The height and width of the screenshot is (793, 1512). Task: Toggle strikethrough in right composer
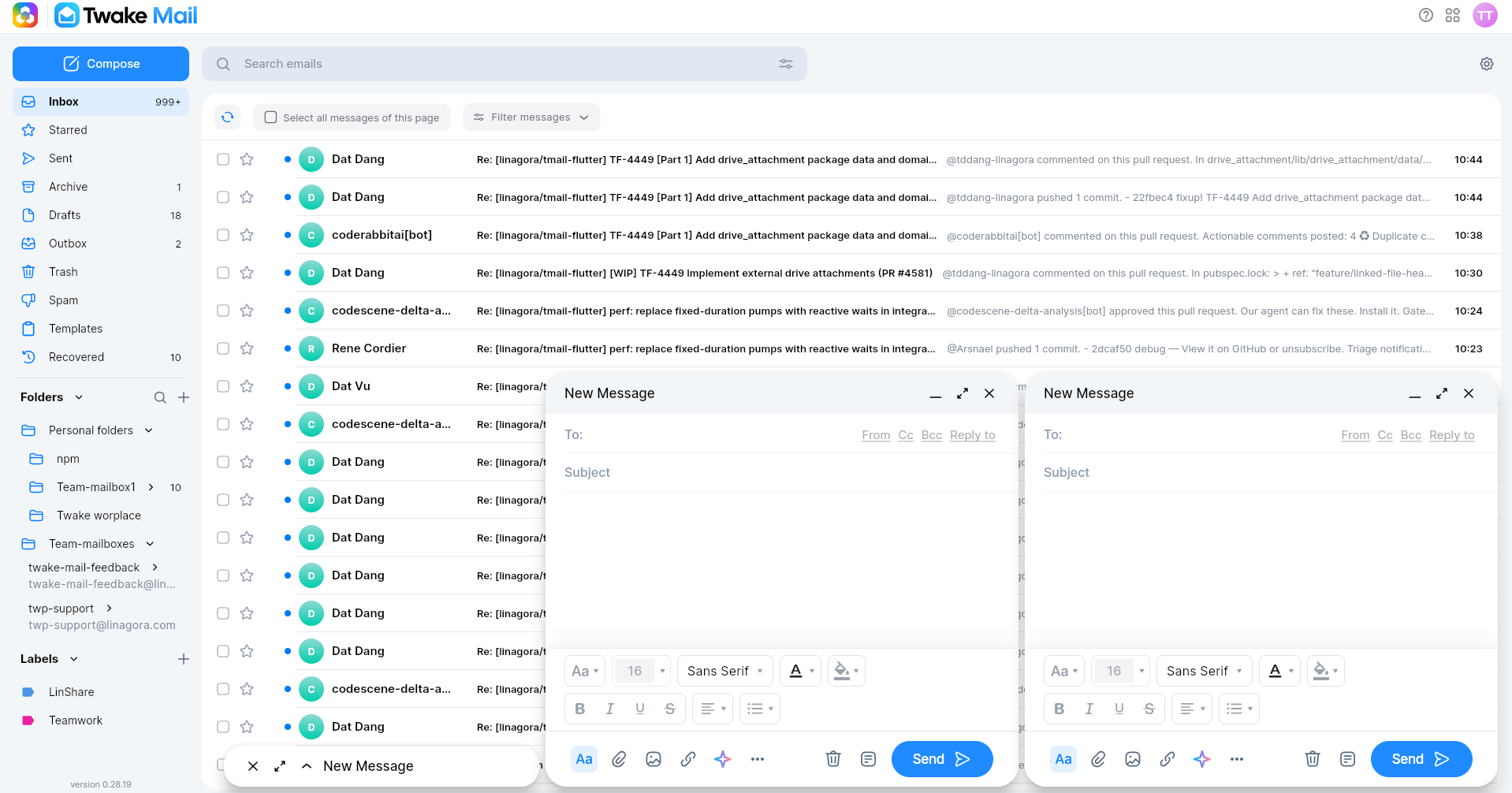point(1149,709)
